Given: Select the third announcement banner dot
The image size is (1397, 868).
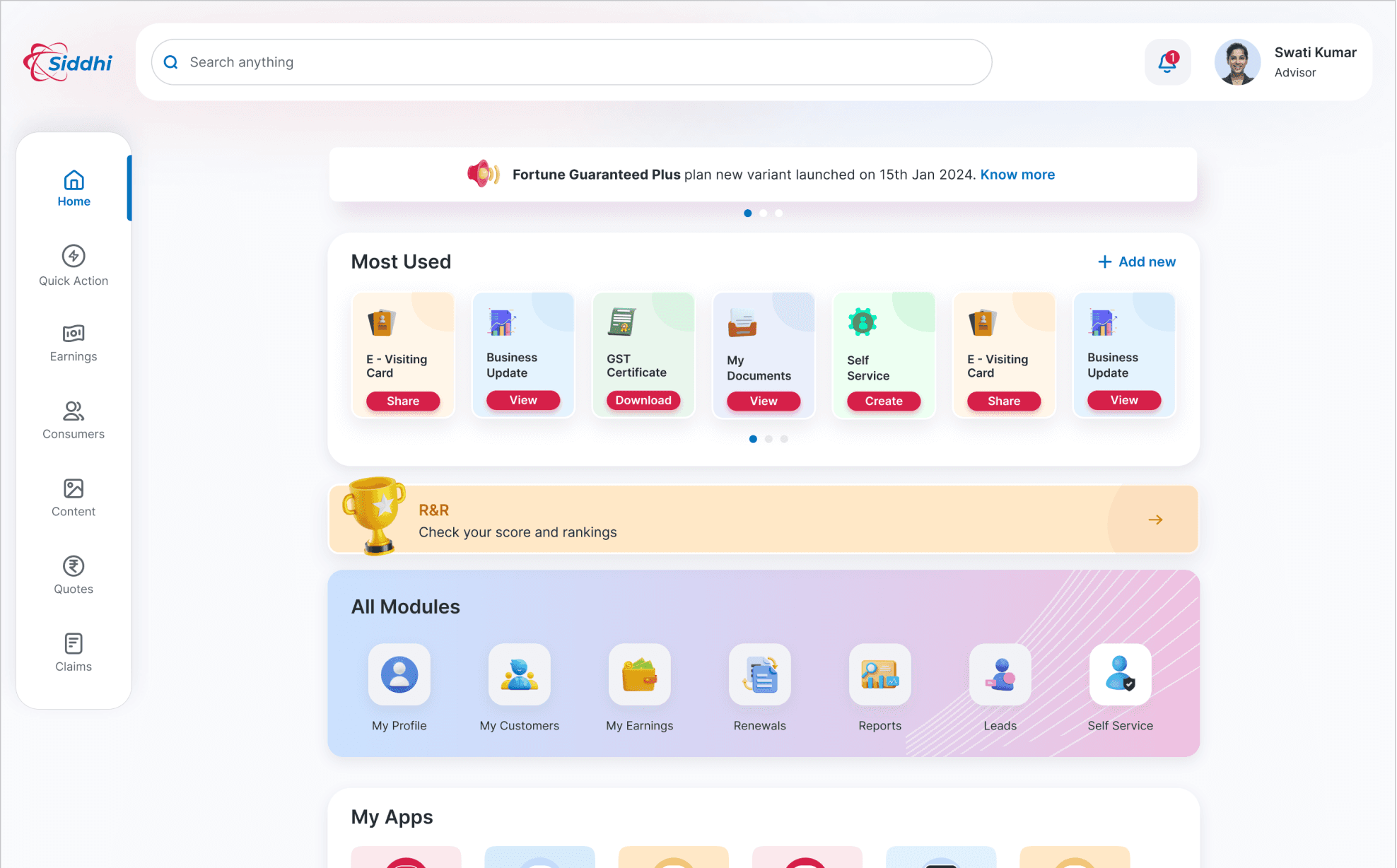Looking at the screenshot, I should pos(778,213).
